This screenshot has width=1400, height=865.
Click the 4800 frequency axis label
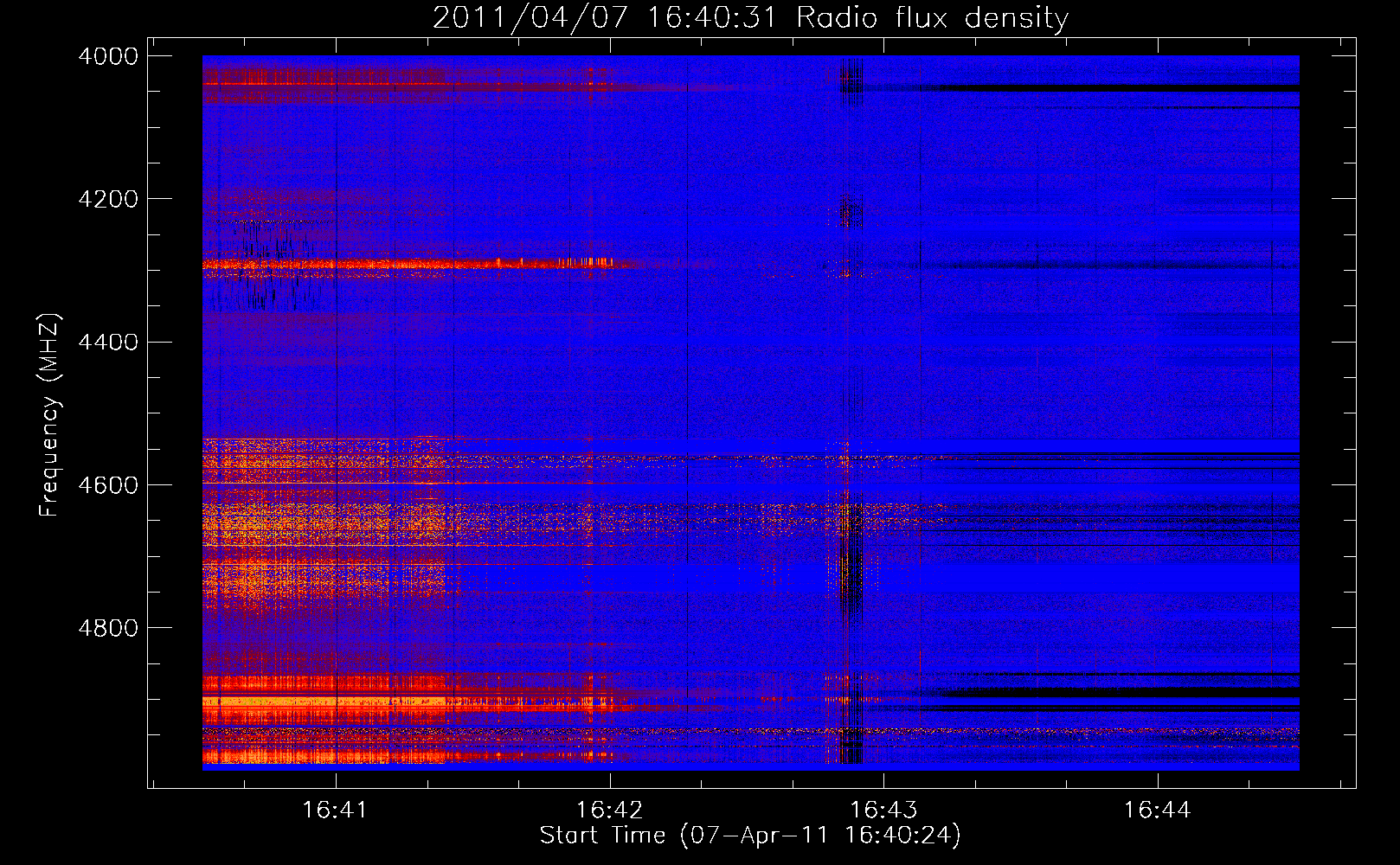108,628
